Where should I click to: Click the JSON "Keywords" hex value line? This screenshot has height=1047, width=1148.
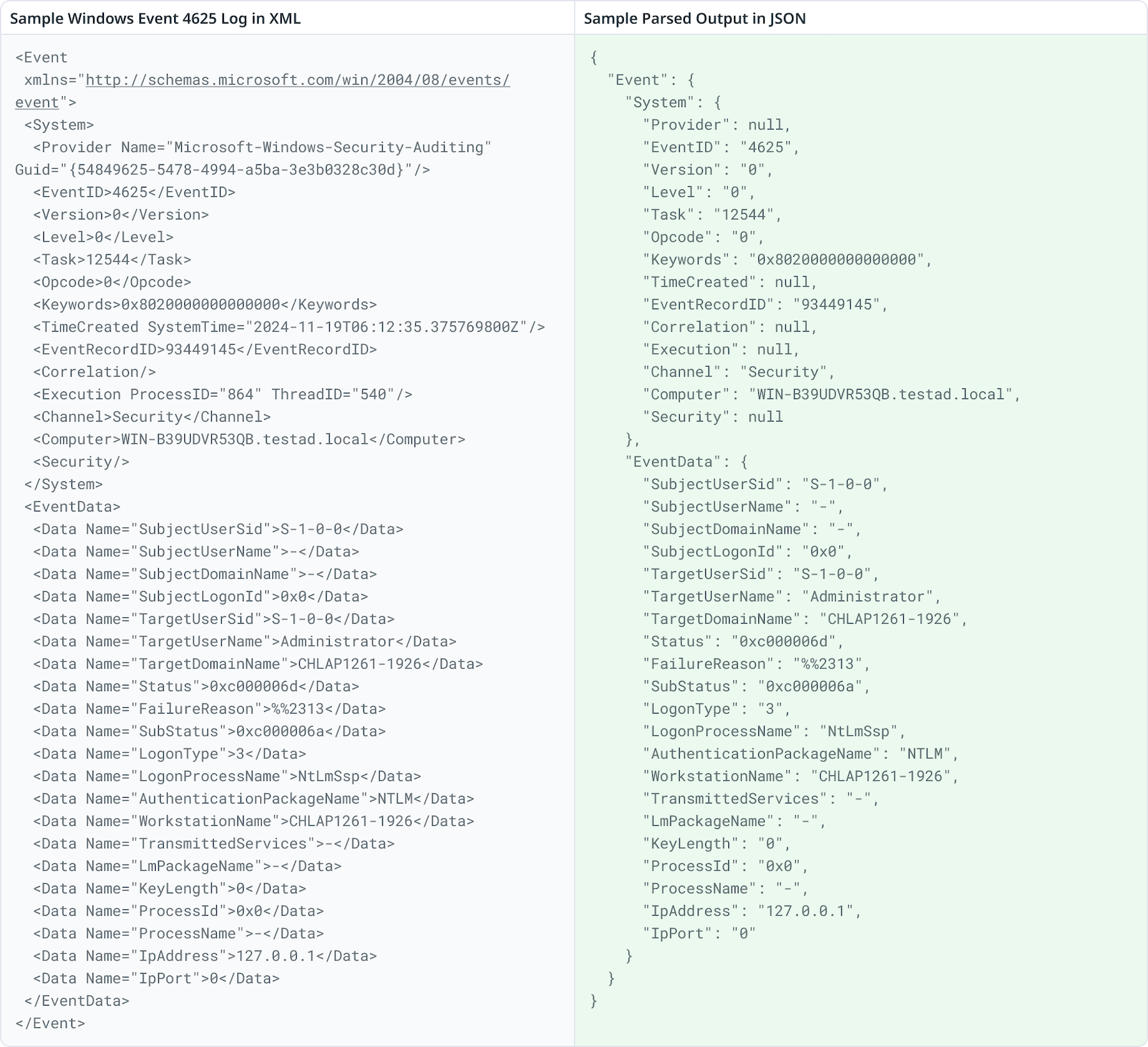(787, 260)
